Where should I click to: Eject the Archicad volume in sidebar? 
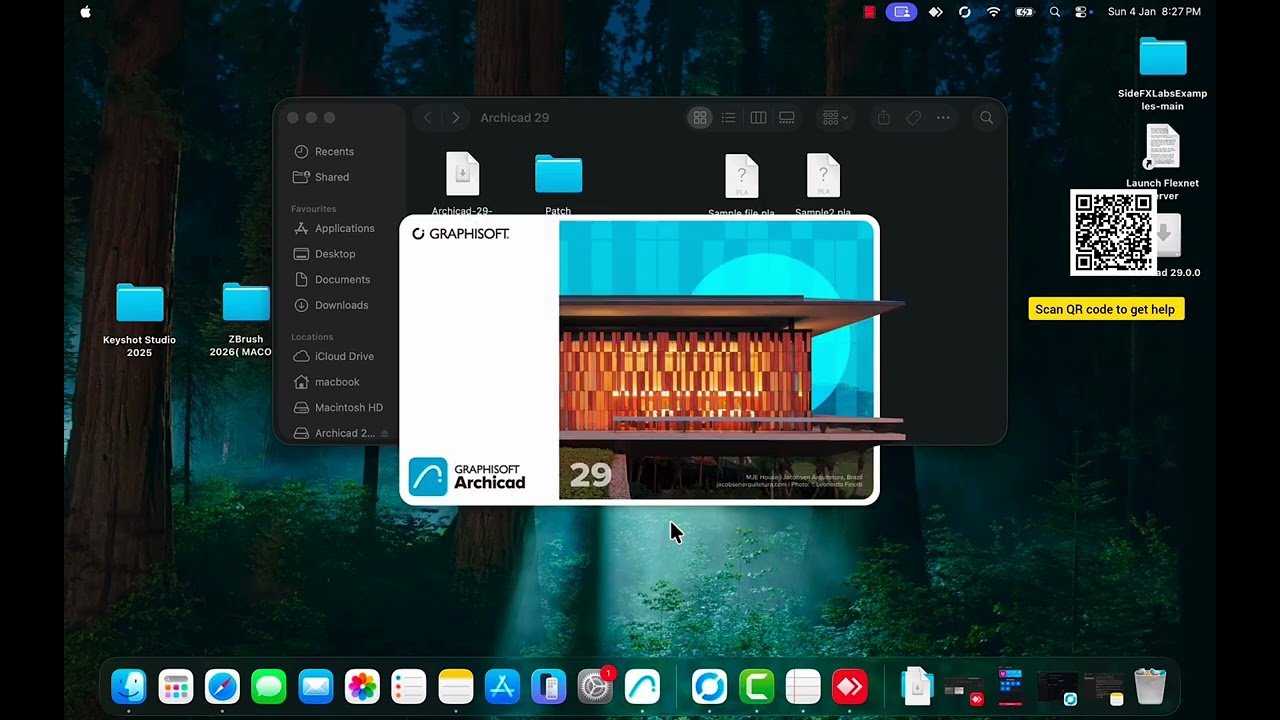(385, 434)
